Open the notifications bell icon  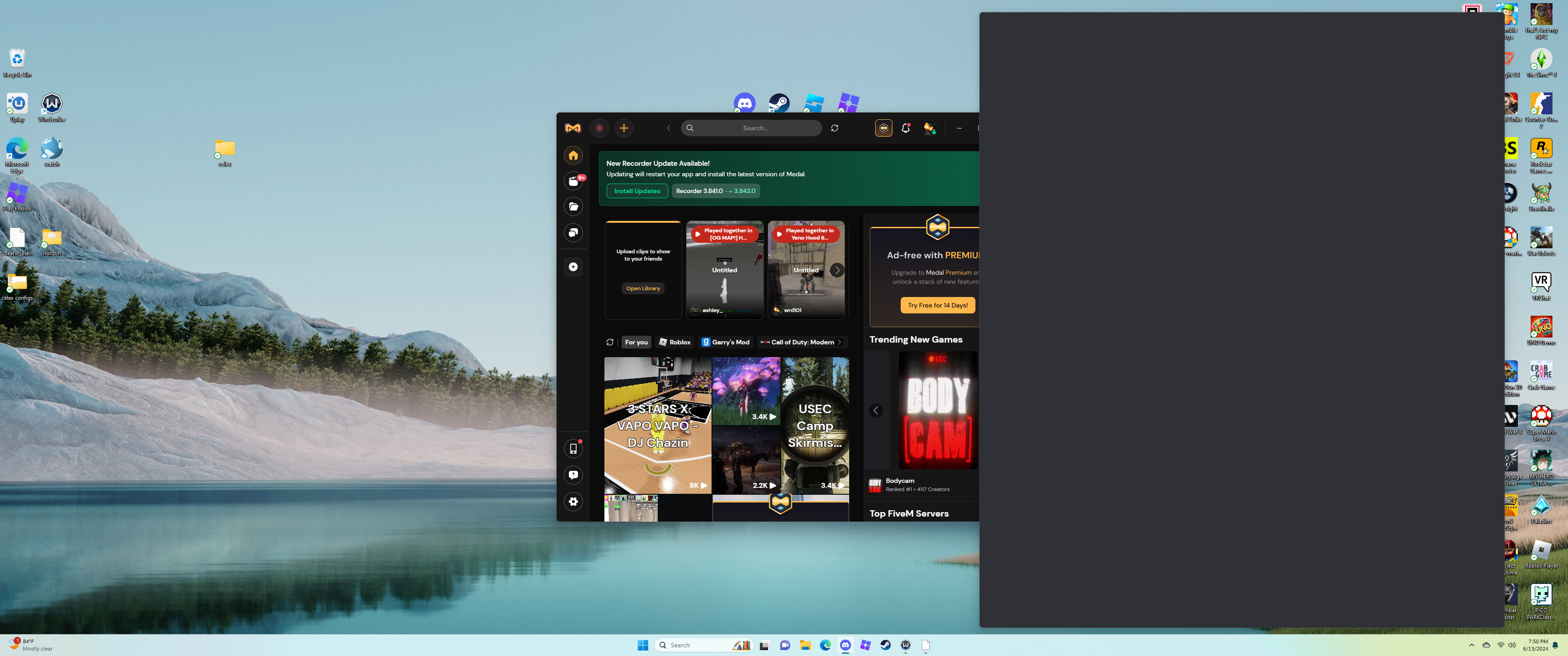point(905,128)
